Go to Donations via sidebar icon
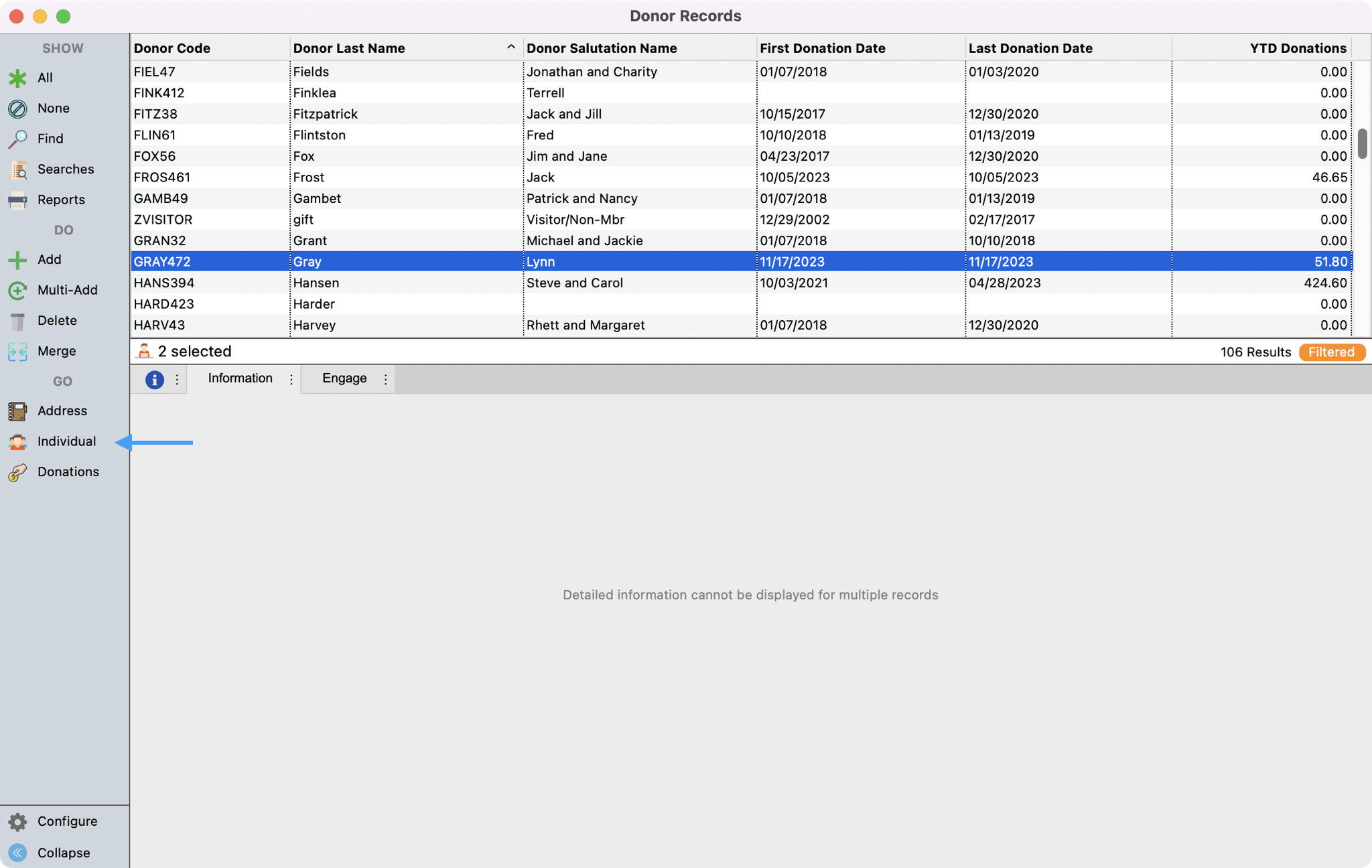Viewport: 1372px width, 868px height. [x=17, y=472]
